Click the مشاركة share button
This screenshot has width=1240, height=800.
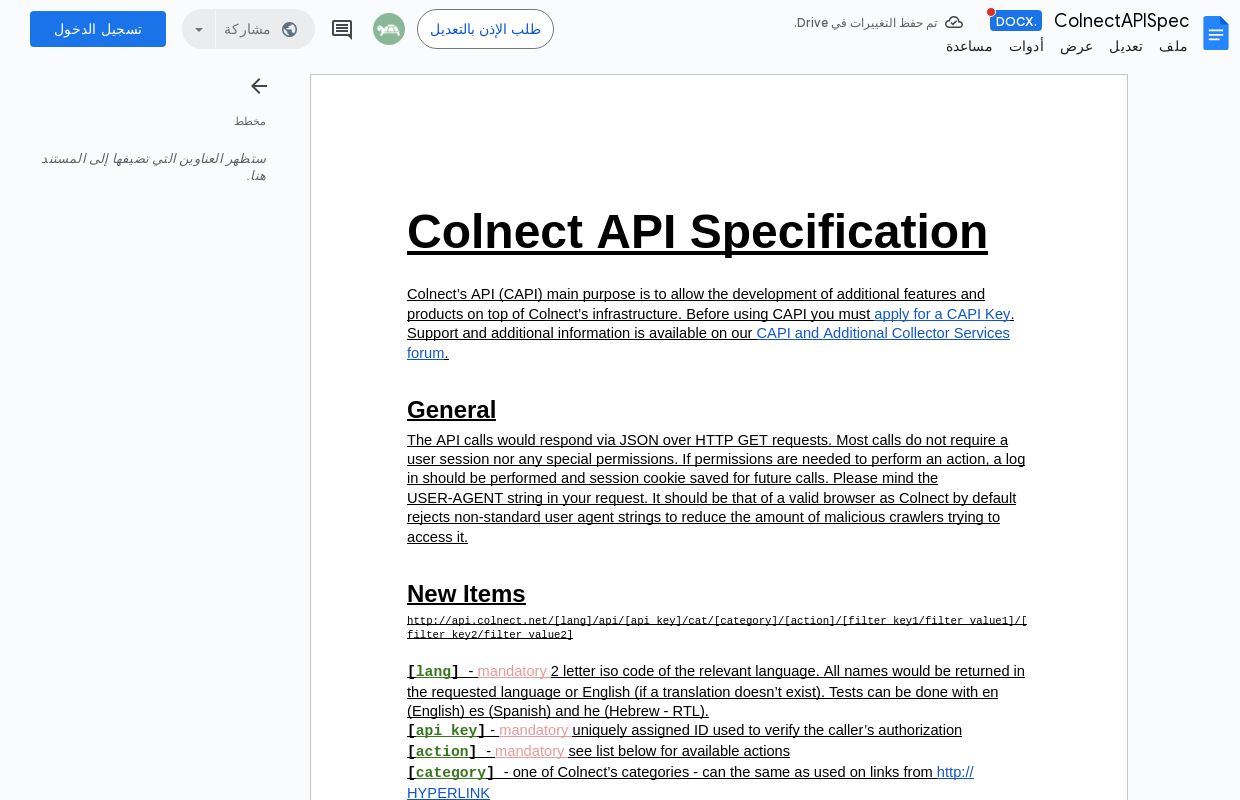pyautogui.click(x=265, y=29)
